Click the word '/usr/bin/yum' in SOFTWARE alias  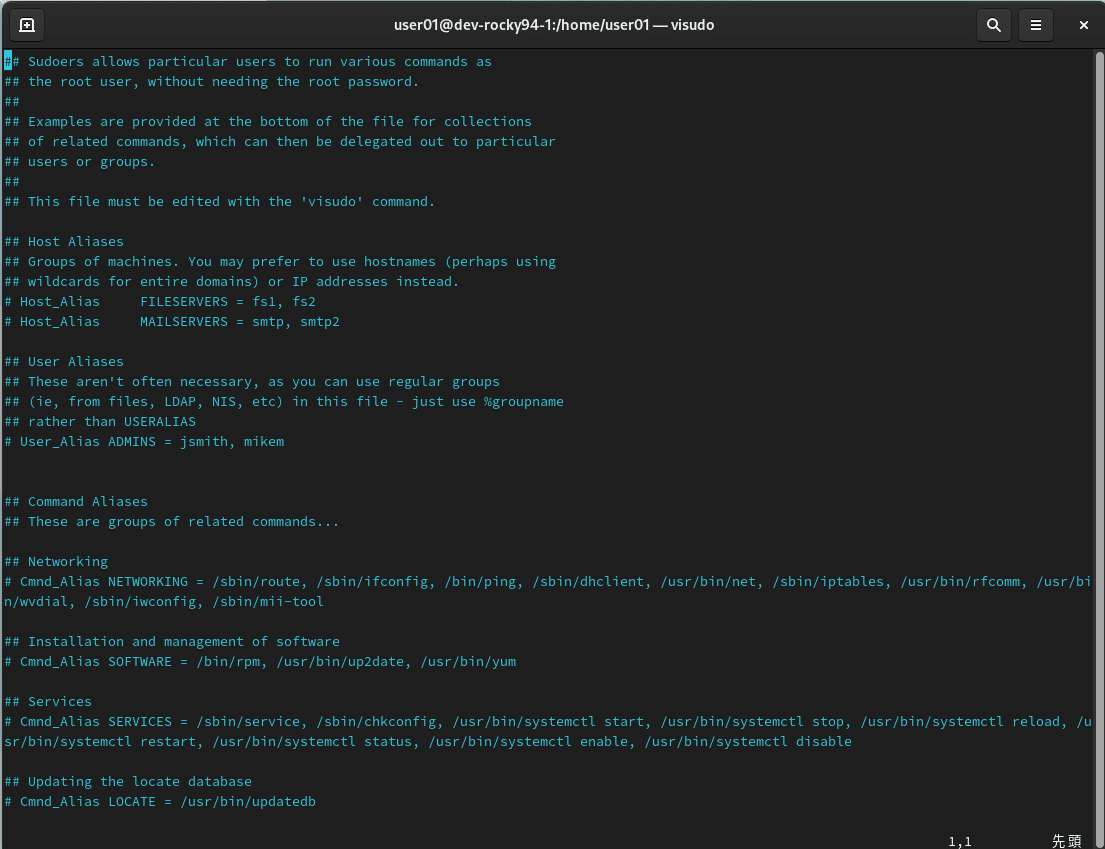(x=466, y=661)
